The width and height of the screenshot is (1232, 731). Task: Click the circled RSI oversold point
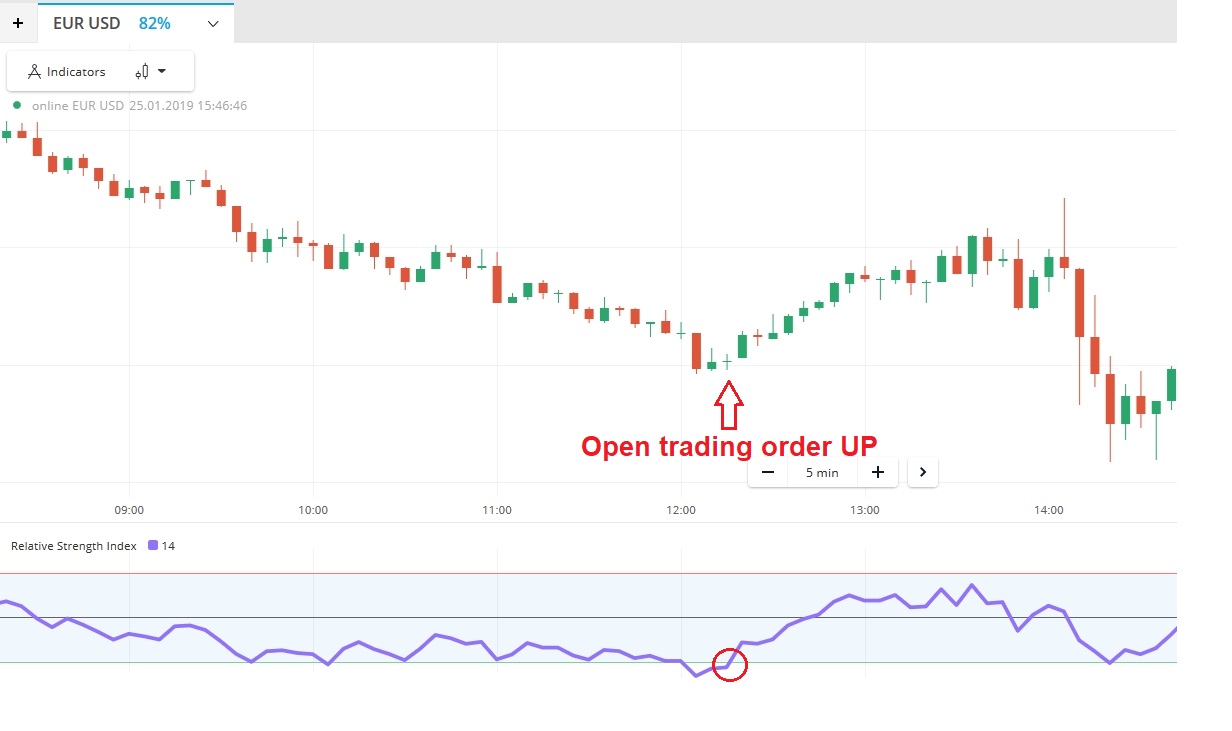pos(730,666)
